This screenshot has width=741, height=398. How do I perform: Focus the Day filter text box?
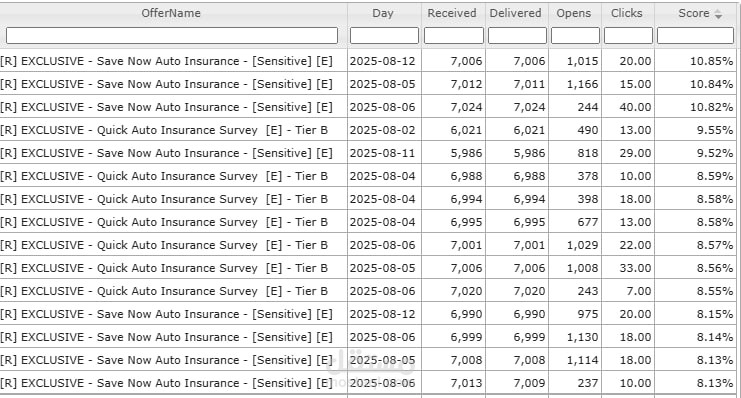coord(384,35)
